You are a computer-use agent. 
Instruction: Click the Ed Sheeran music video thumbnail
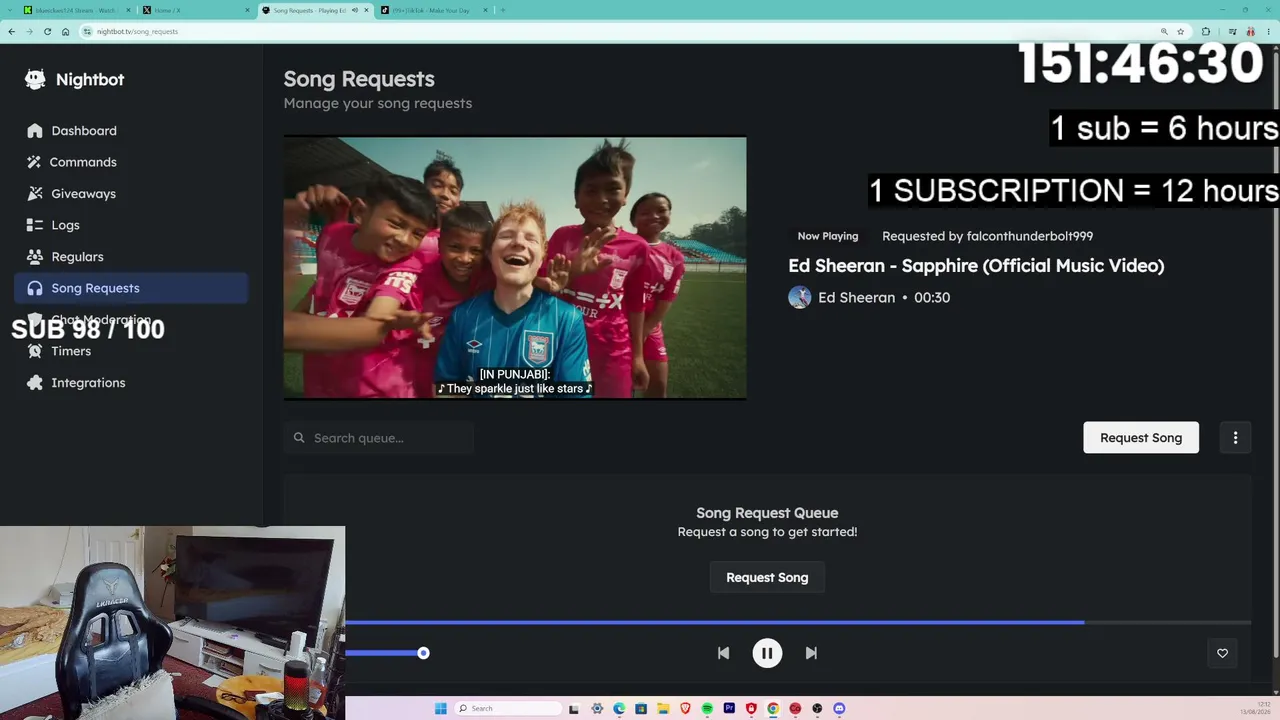515,268
